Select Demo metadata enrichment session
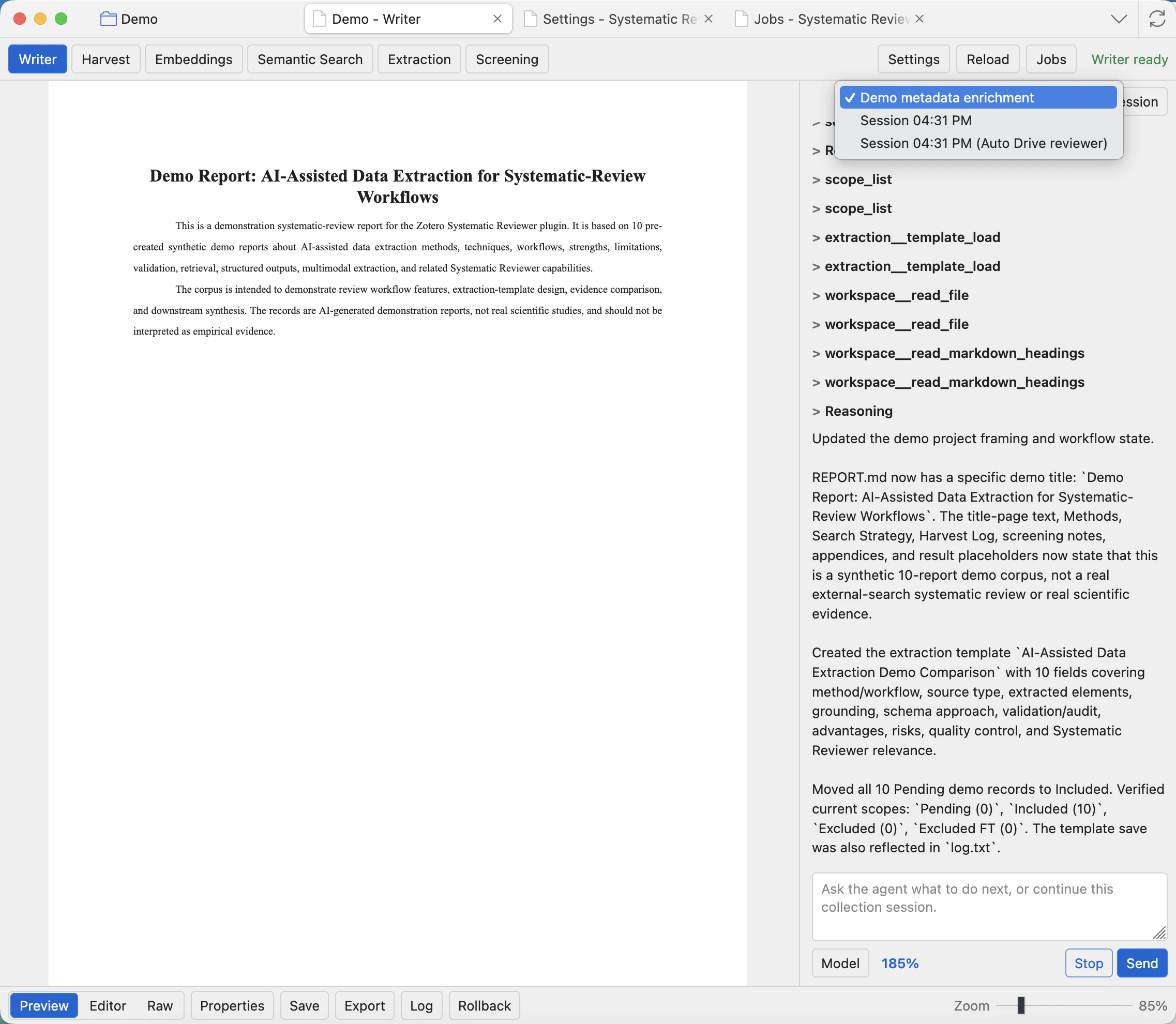The image size is (1176, 1024). 978,98
